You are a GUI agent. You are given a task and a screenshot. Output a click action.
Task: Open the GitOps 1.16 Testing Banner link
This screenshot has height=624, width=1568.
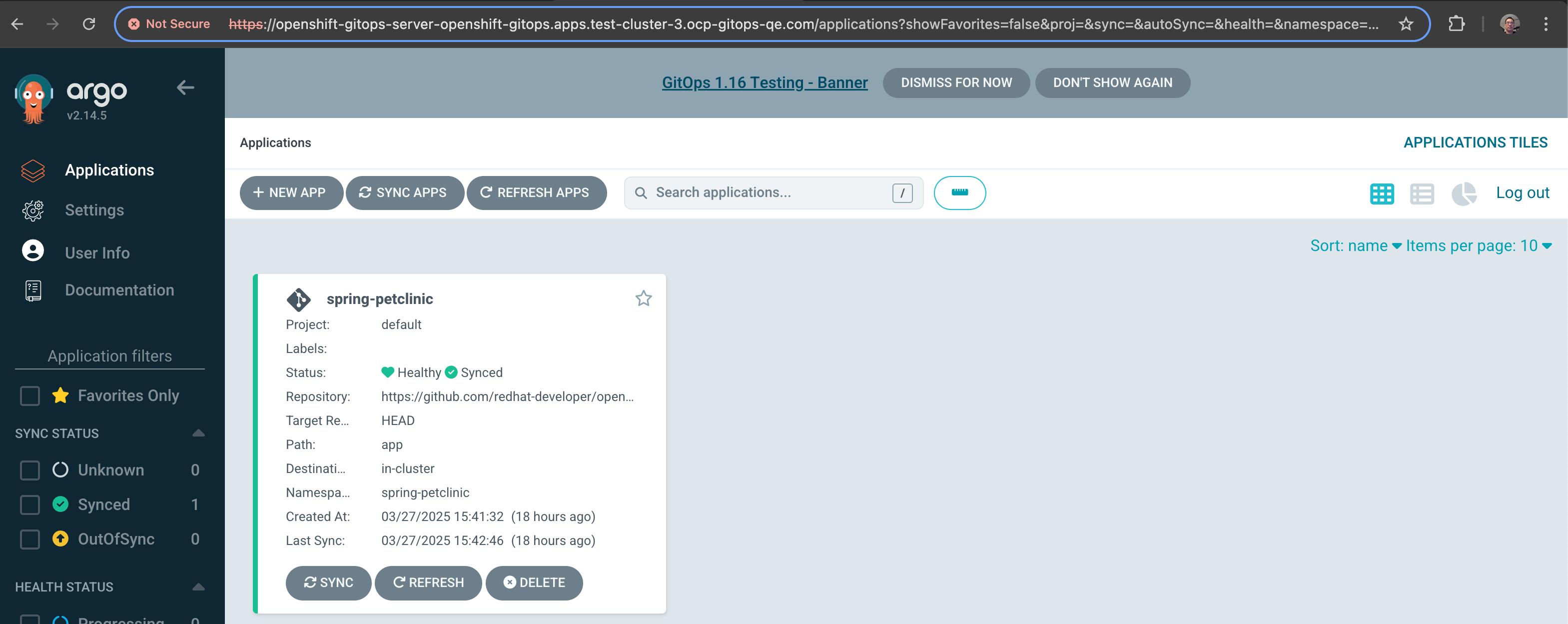[x=764, y=82]
